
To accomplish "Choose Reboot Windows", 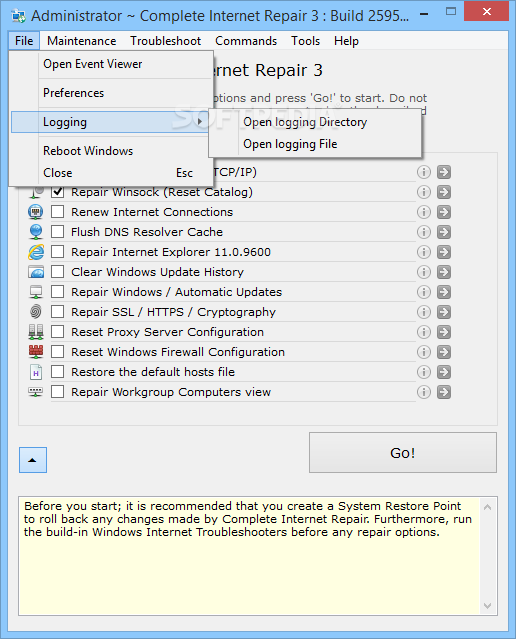I will 110,151.
